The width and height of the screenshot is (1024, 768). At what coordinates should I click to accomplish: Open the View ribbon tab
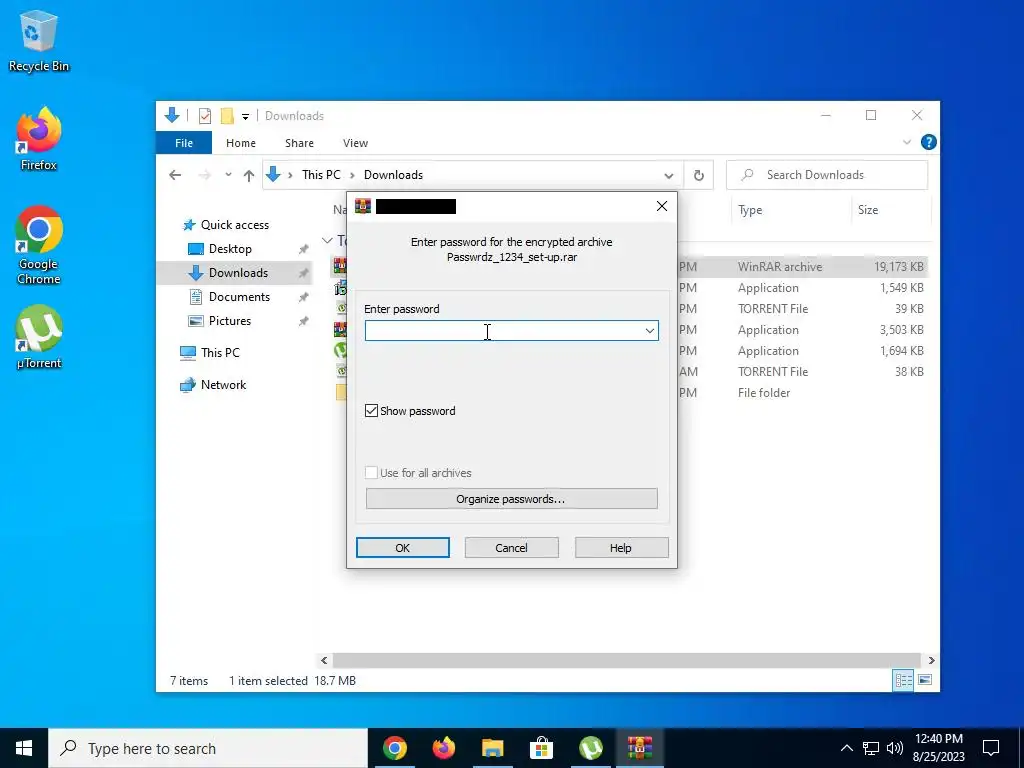355,143
